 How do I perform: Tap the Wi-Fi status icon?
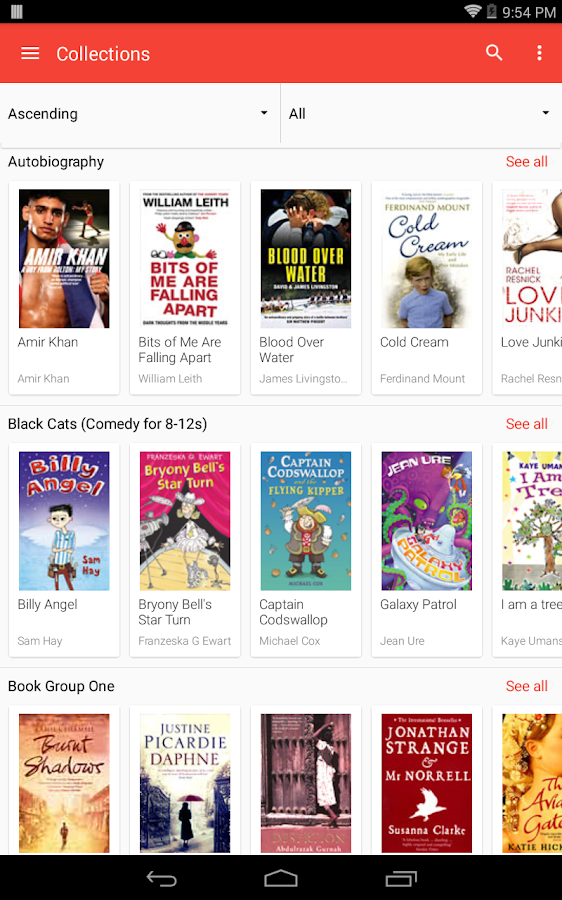472,11
